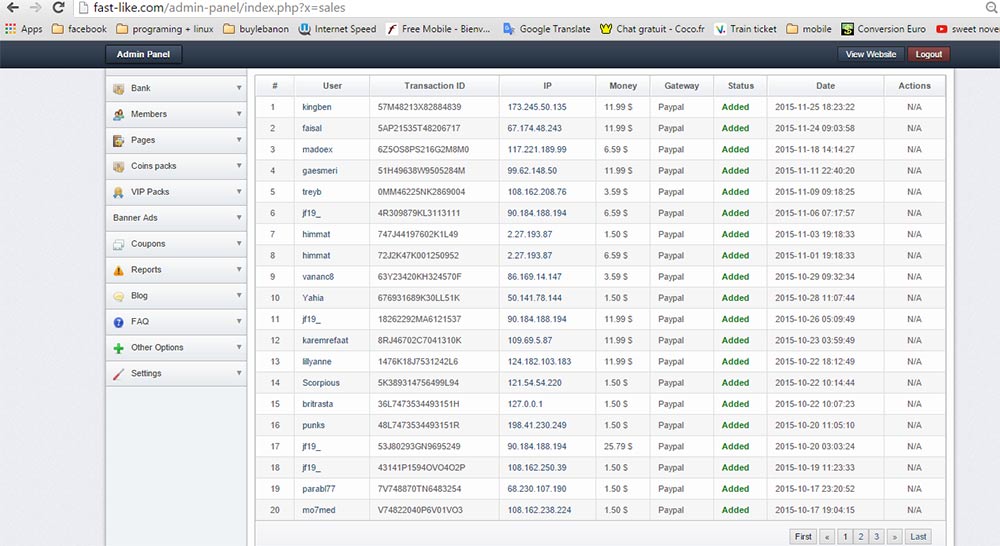1000x546 pixels.
Task: Click user Scorpious in row 14
Action: coord(321,383)
